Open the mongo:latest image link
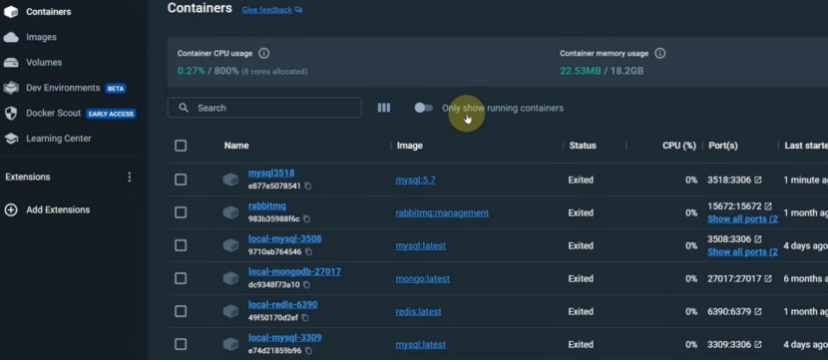This screenshot has height=362, width=828. click(x=422, y=279)
